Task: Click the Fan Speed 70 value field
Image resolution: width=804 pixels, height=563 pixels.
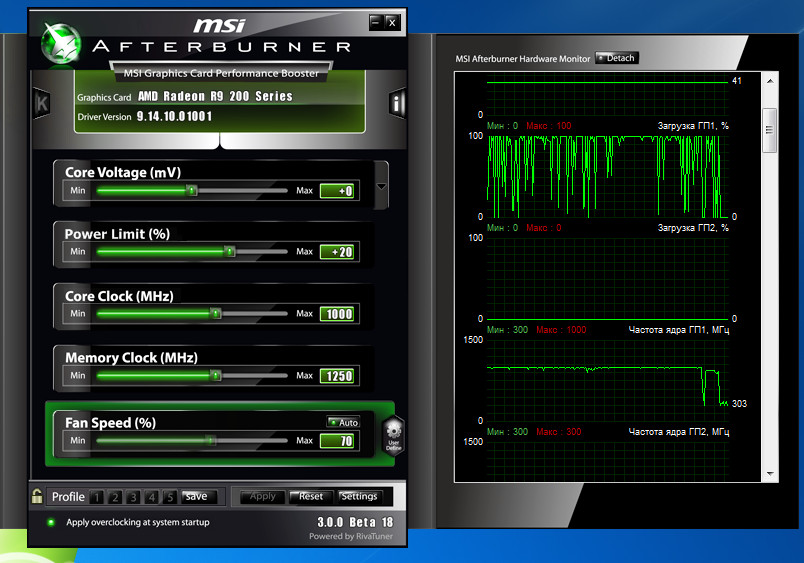Action: click(337, 441)
